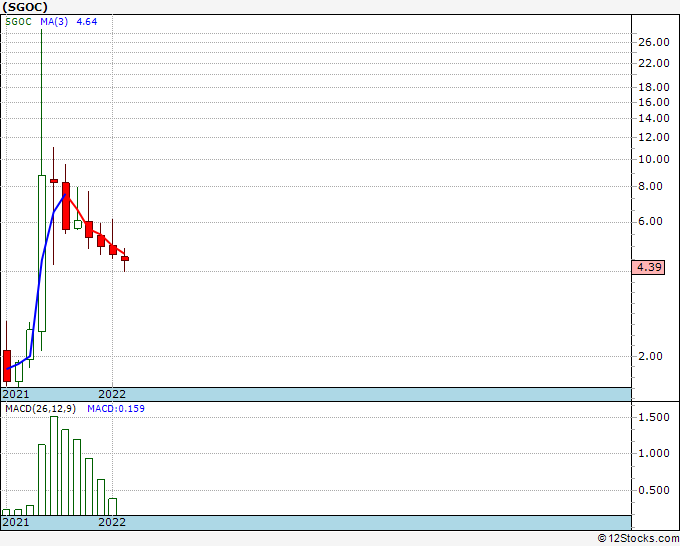Click the 16.00 price axis label
The image size is (680, 546).
[654, 102]
